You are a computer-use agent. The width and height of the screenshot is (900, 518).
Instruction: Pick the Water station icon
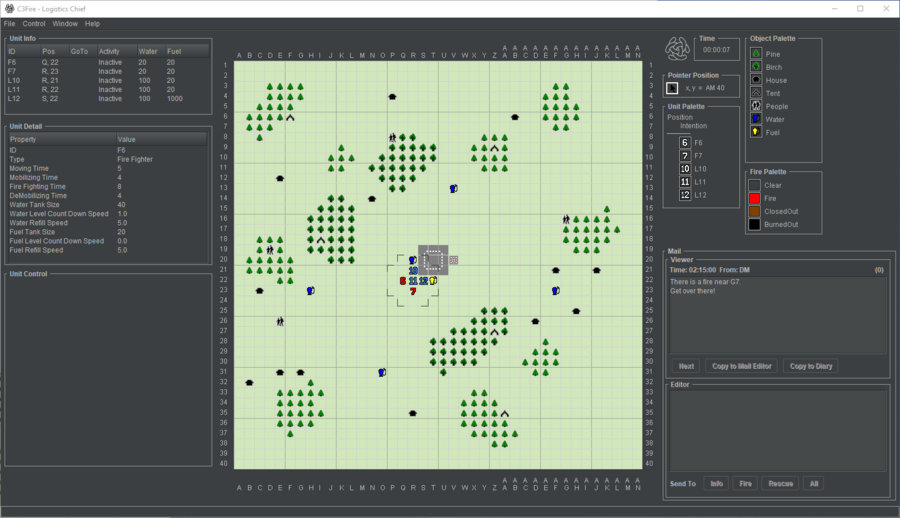[756, 119]
